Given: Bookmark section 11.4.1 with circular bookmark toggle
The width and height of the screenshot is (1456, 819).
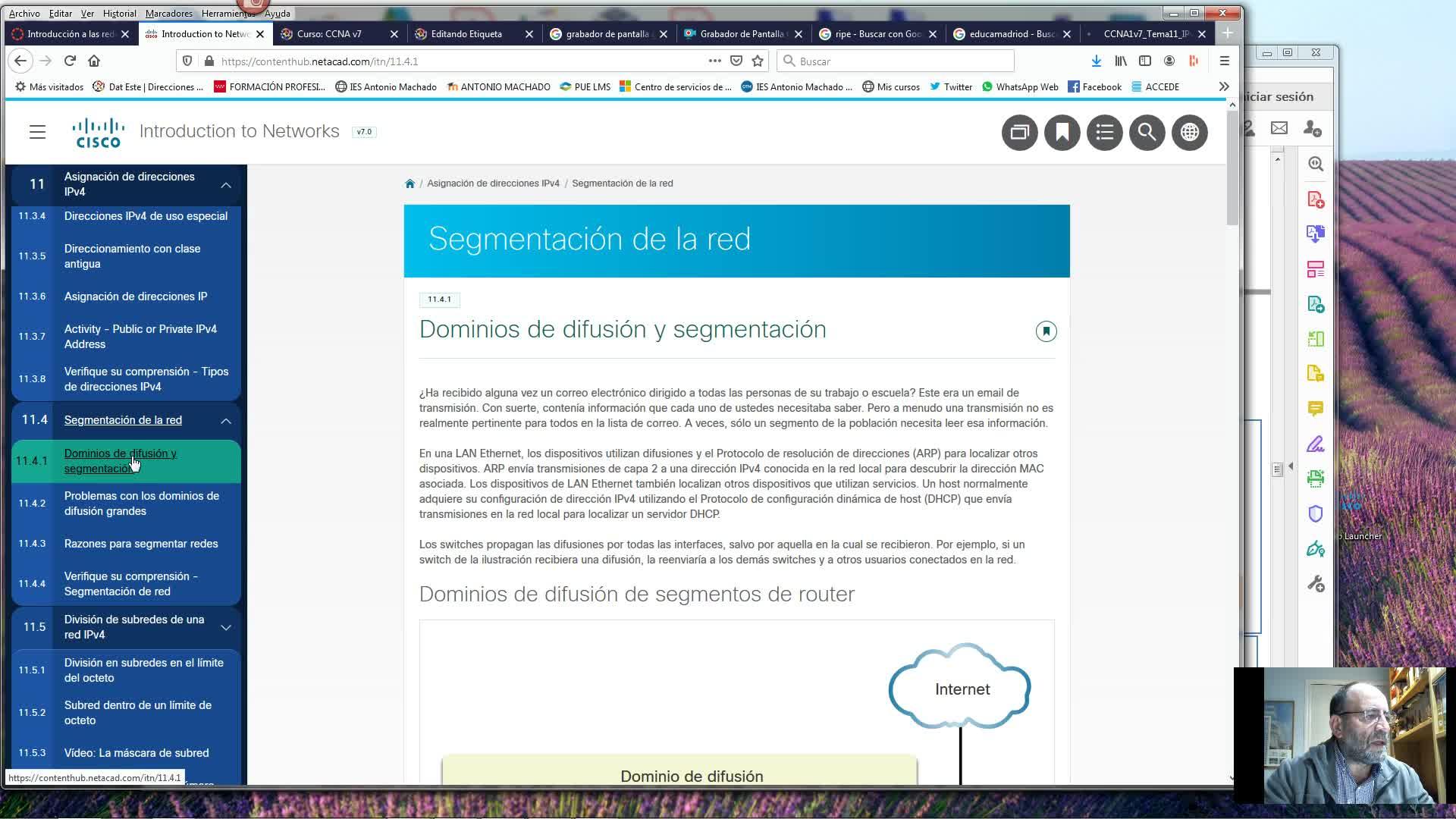Looking at the screenshot, I should pyautogui.click(x=1046, y=331).
